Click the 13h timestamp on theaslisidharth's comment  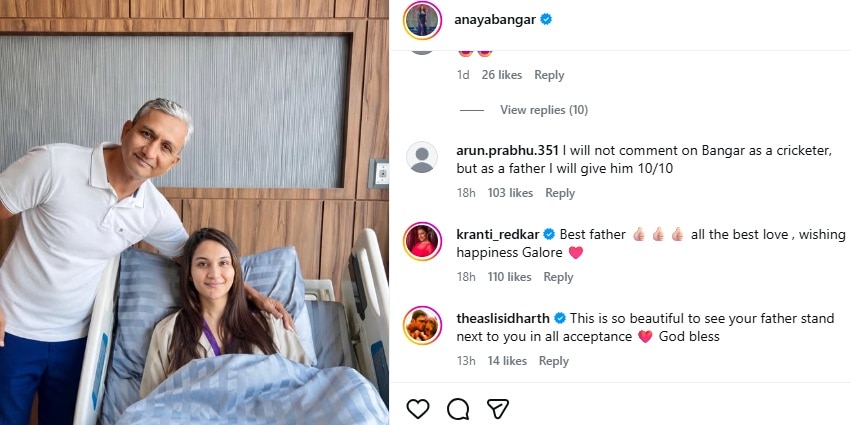[x=465, y=361]
